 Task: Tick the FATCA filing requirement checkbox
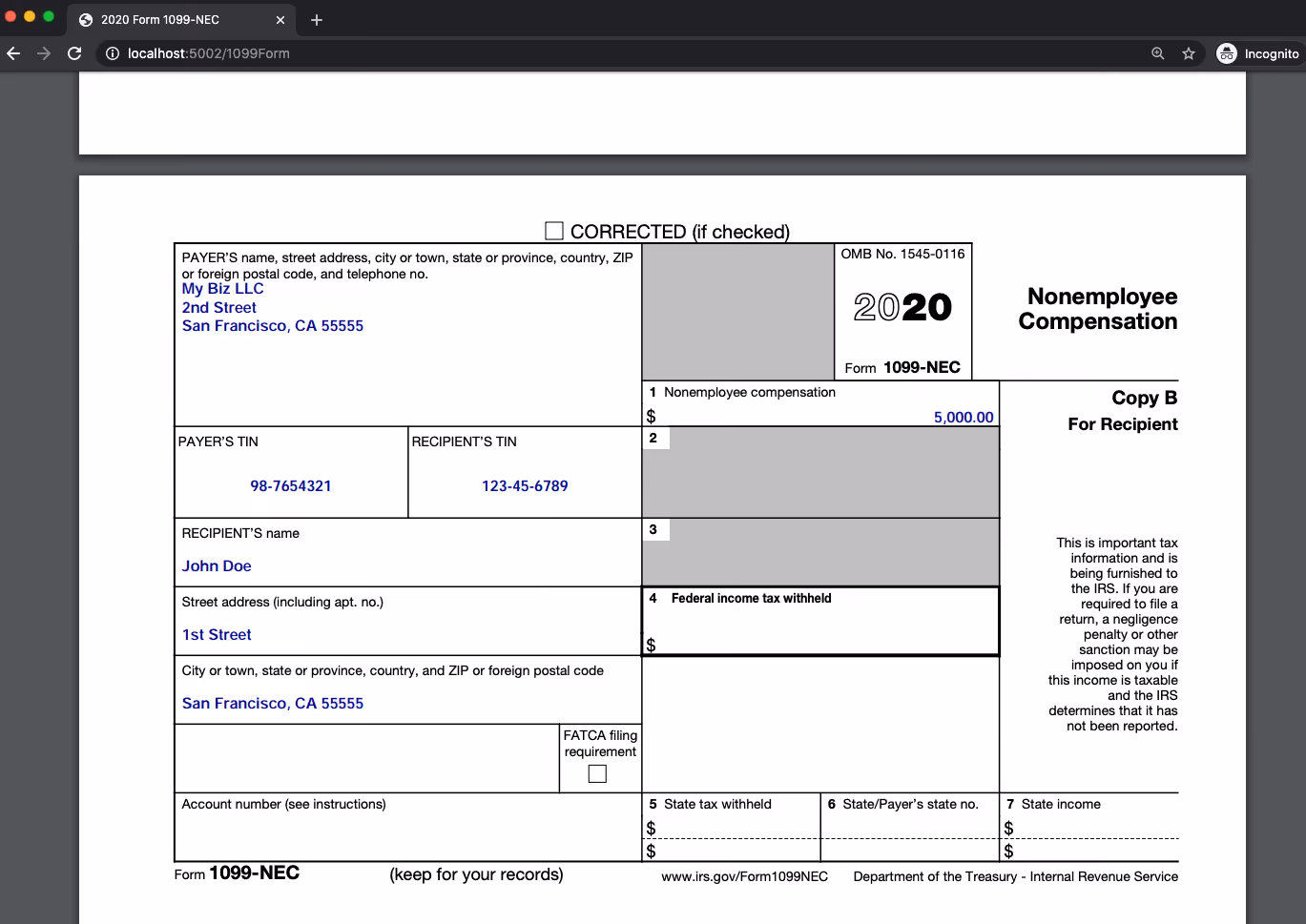[598, 773]
